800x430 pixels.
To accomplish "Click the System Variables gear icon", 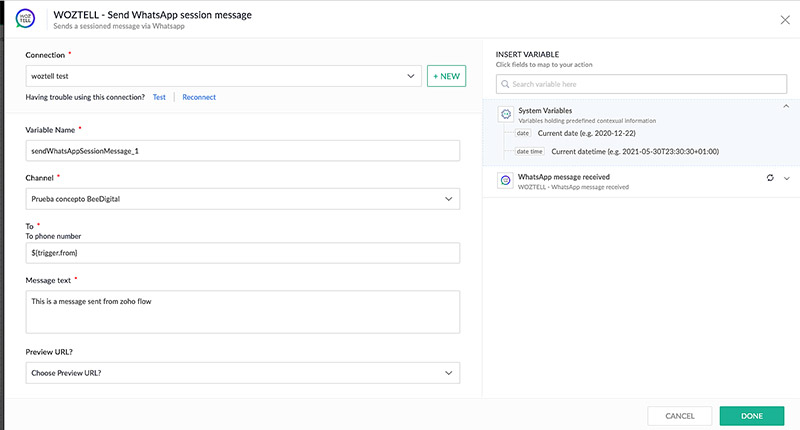I will click(506, 114).
